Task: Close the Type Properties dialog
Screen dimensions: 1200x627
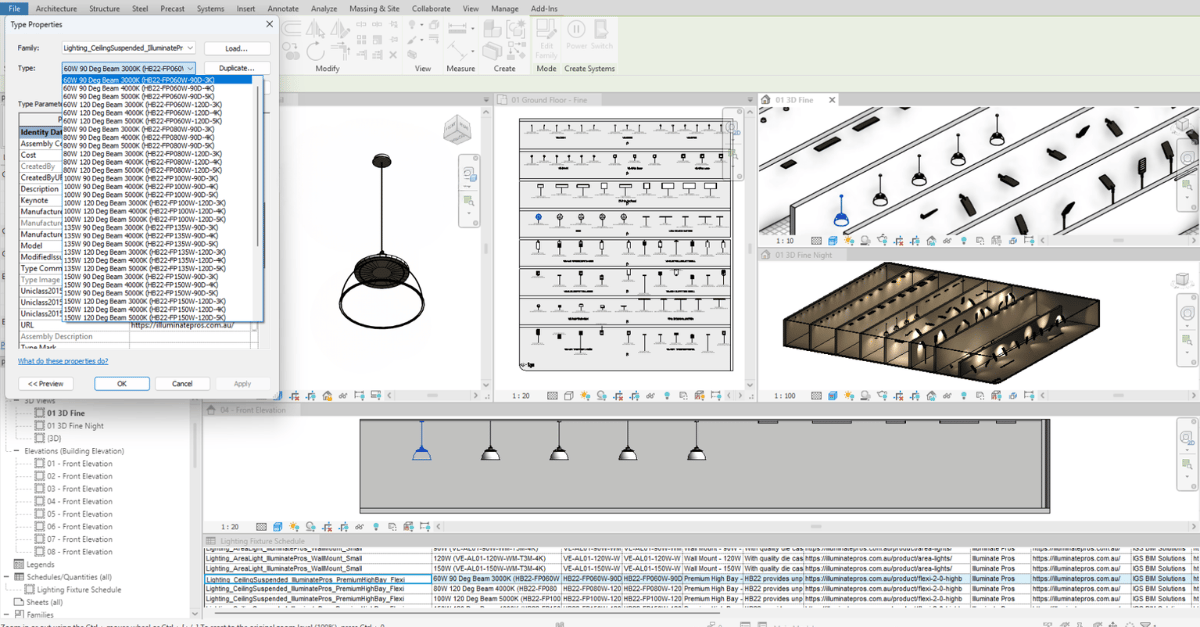Action: tap(269, 24)
